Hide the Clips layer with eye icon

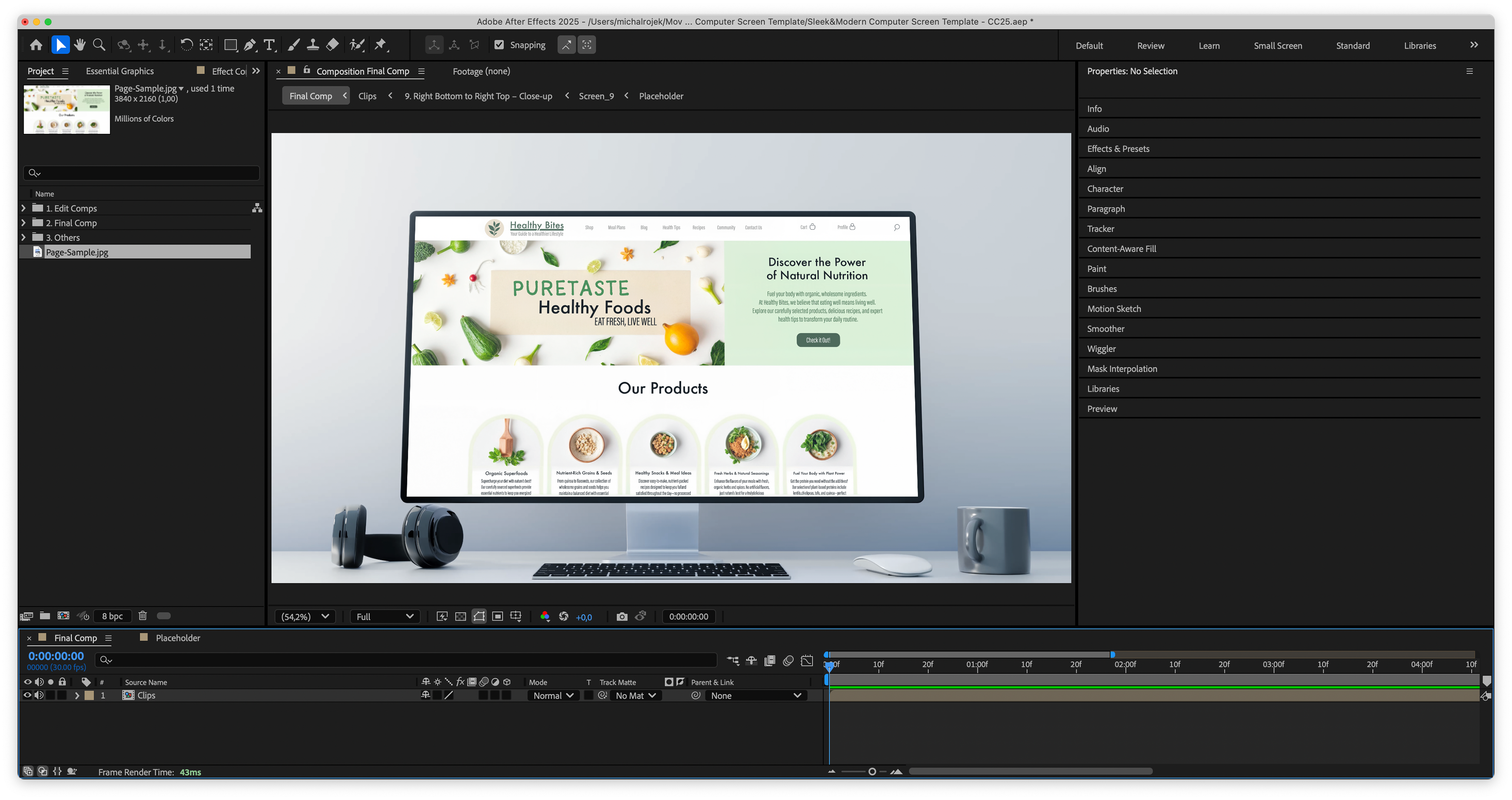tap(27, 696)
